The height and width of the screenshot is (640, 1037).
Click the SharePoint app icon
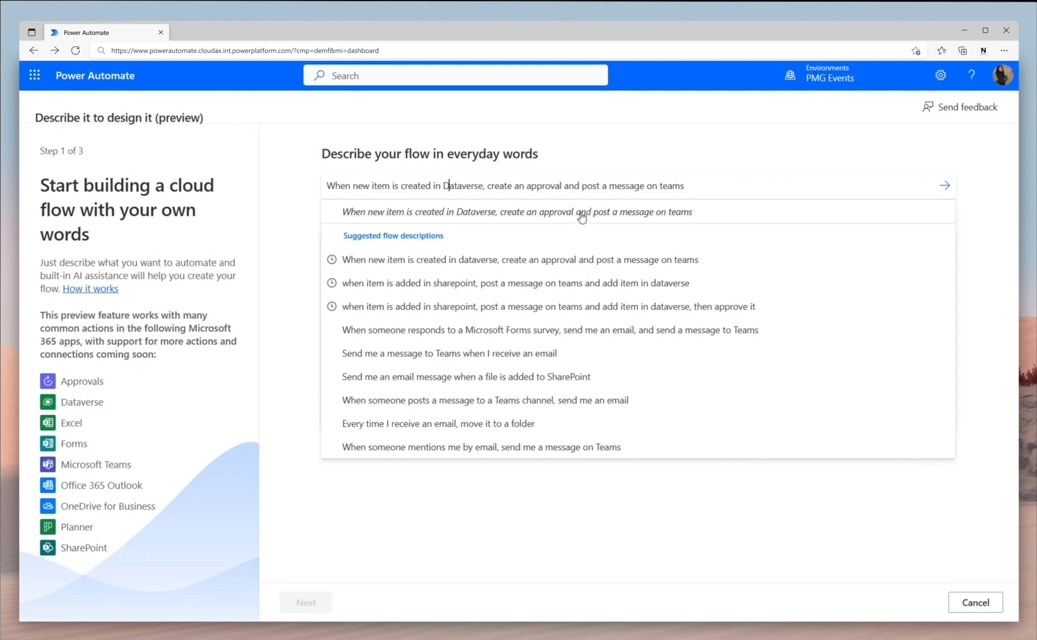(48, 547)
